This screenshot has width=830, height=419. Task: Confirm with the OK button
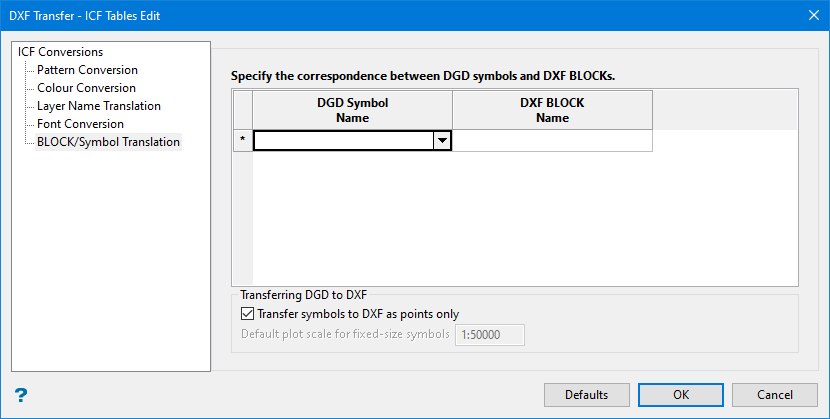[x=681, y=394]
